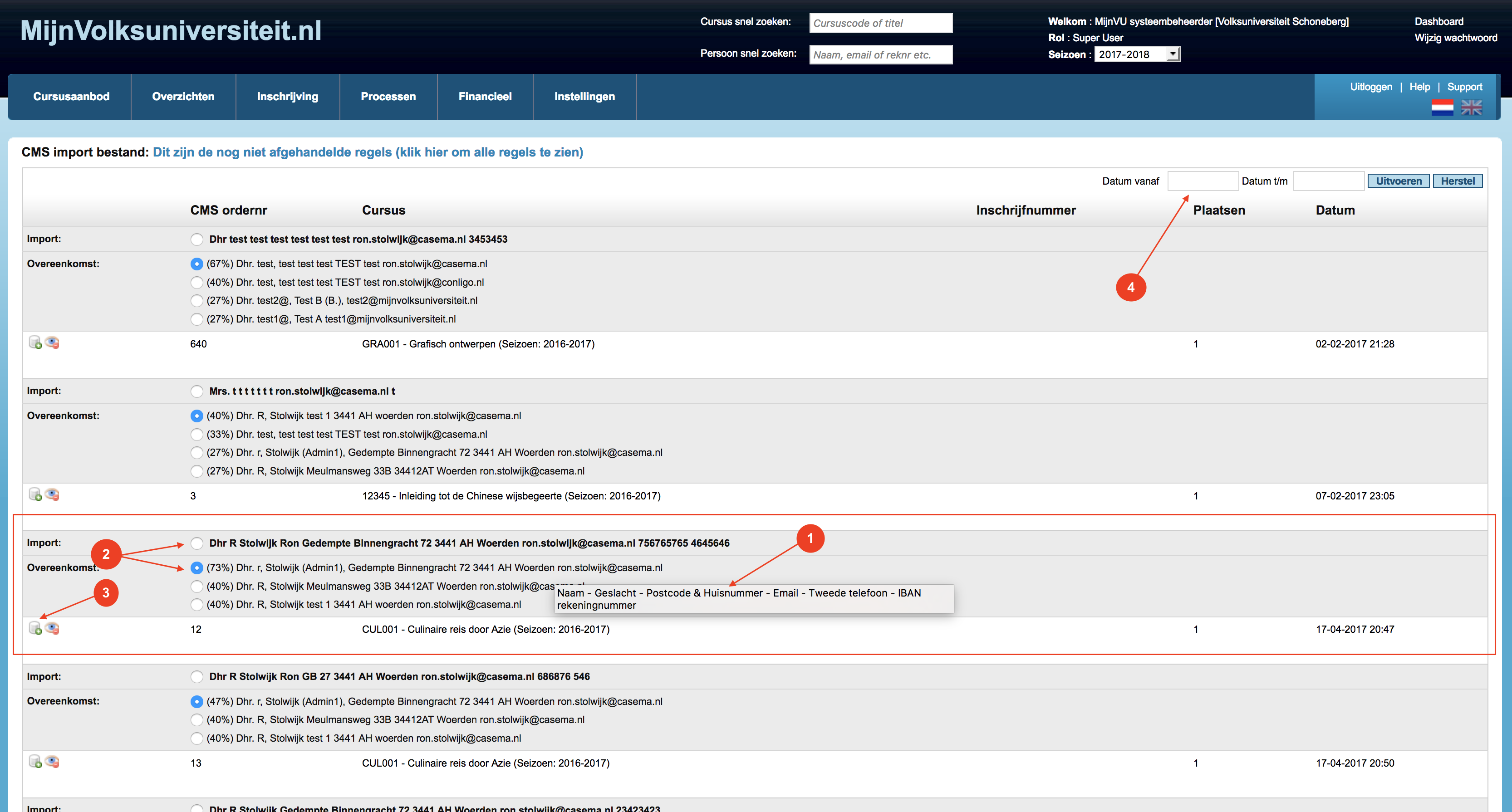Switch language with UK flag icon

pyautogui.click(x=1471, y=108)
